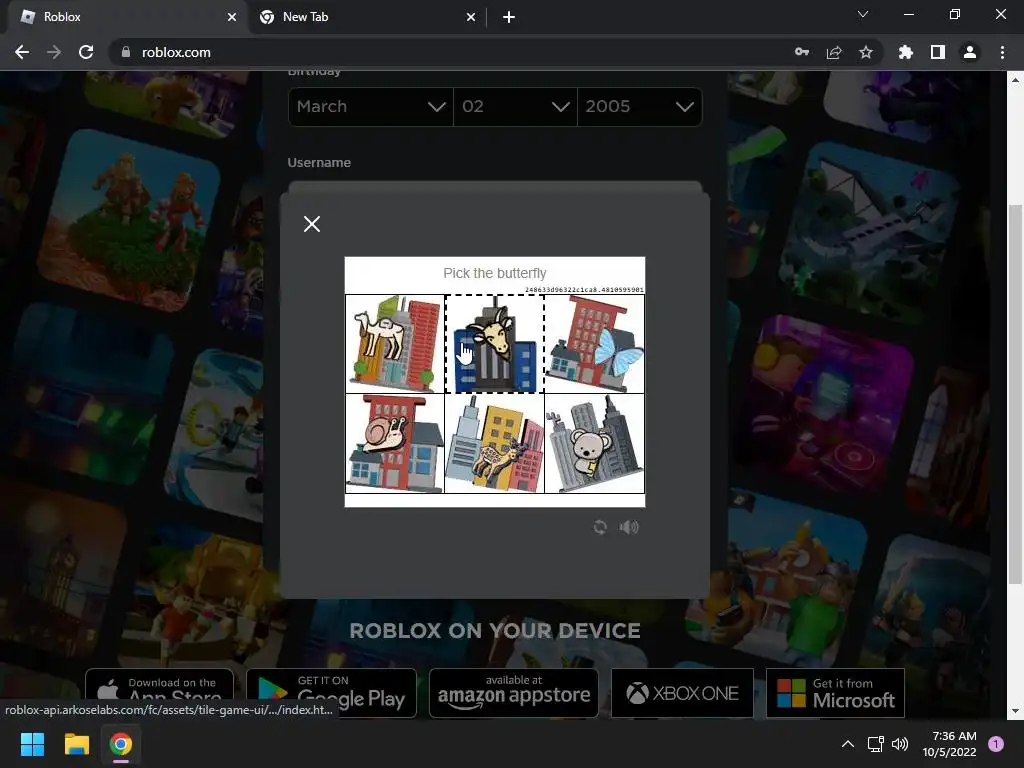Viewport: 1024px width, 768px height.
Task: Open the tab search chevron
Action: 863,14
